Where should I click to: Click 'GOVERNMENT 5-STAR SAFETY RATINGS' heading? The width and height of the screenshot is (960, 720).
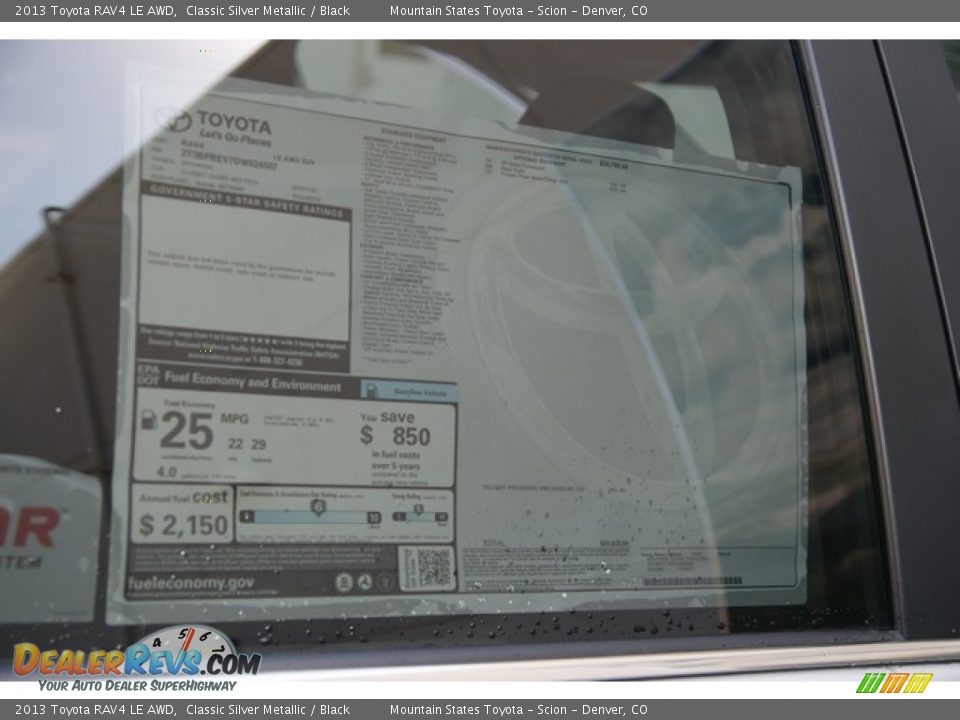(246, 201)
